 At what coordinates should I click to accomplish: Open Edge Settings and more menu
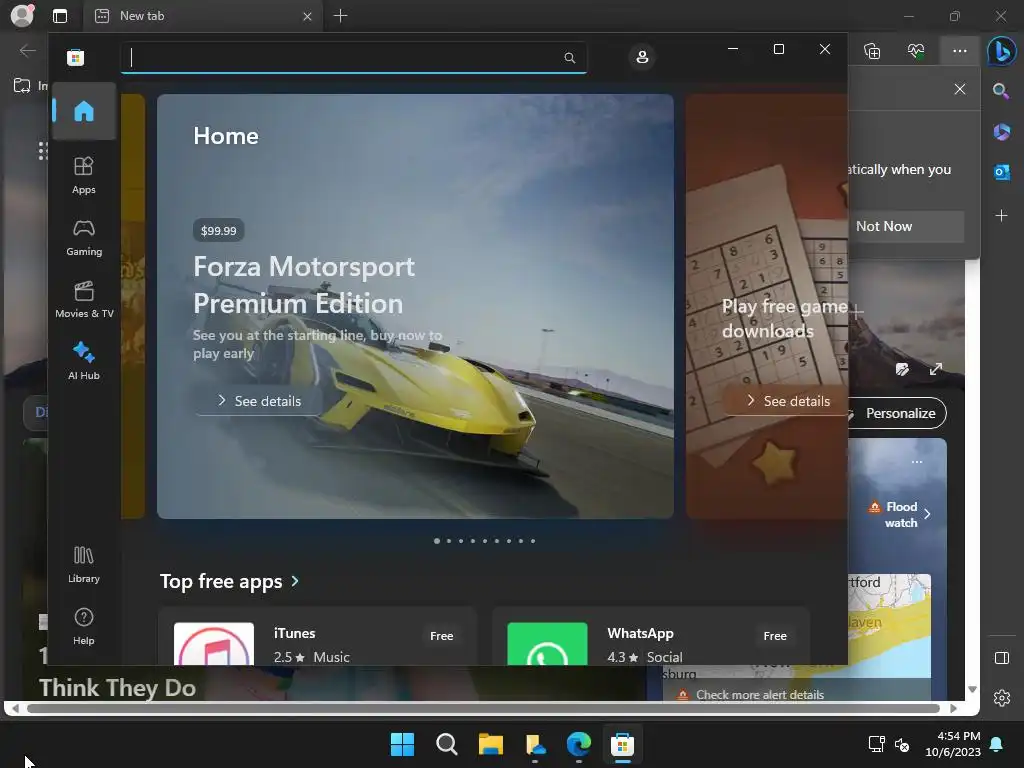[x=959, y=51]
